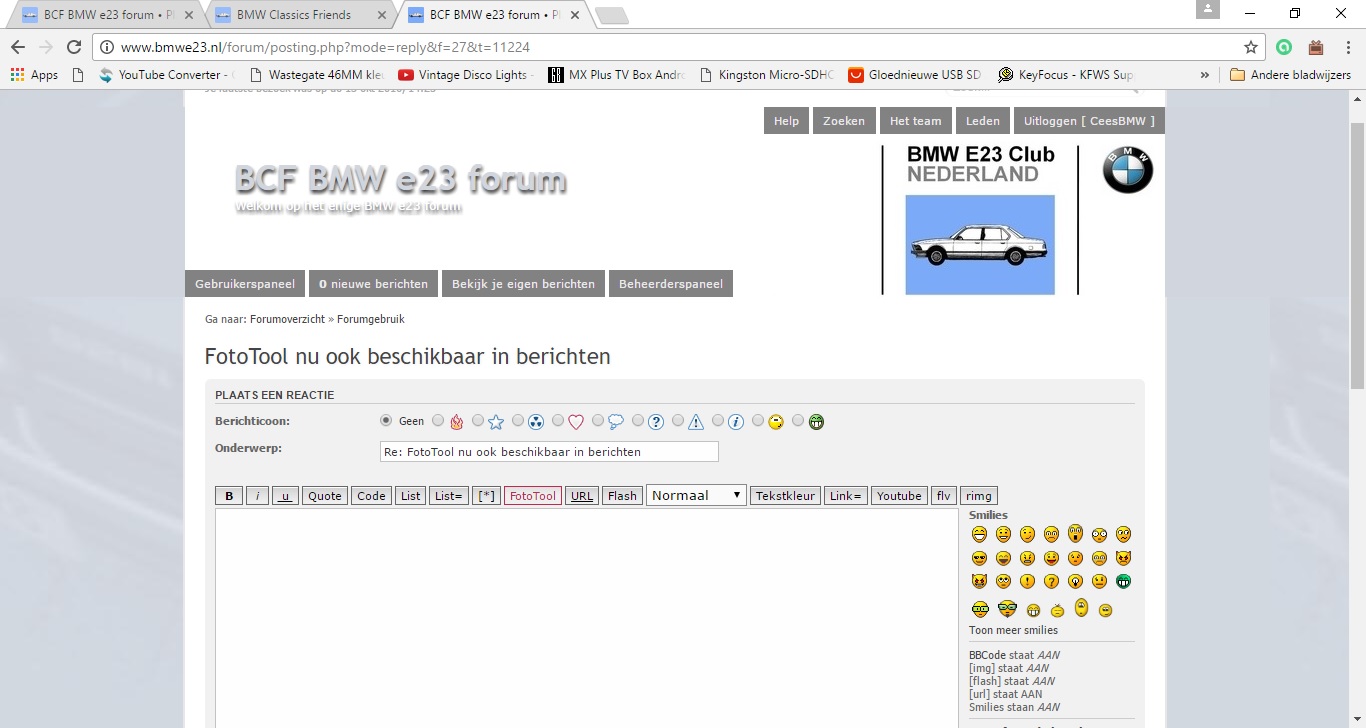Click the brown extension icon in the toolbar

(1316, 47)
